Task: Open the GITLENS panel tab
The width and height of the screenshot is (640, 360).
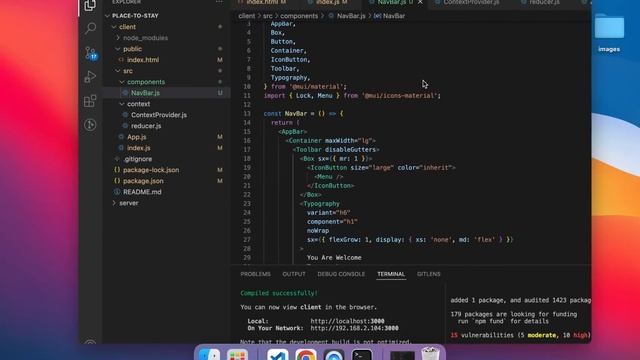Action: [x=429, y=274]
